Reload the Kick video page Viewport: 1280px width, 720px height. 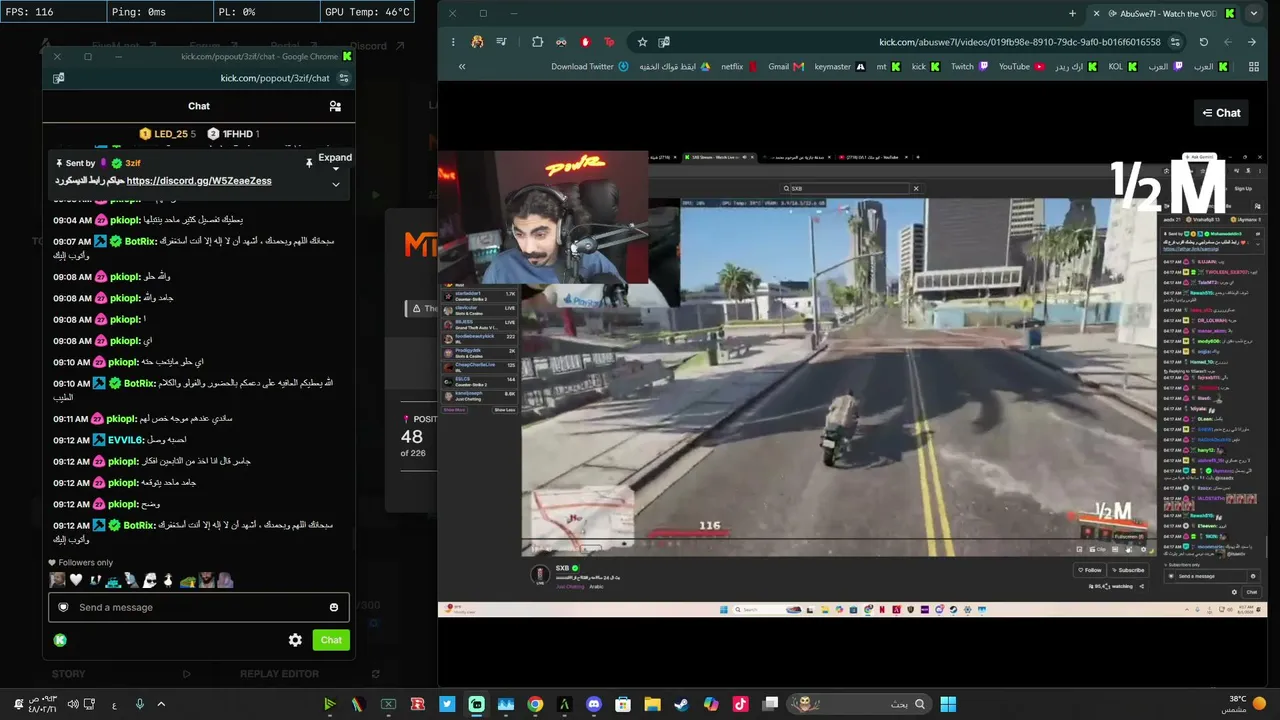1204,42
